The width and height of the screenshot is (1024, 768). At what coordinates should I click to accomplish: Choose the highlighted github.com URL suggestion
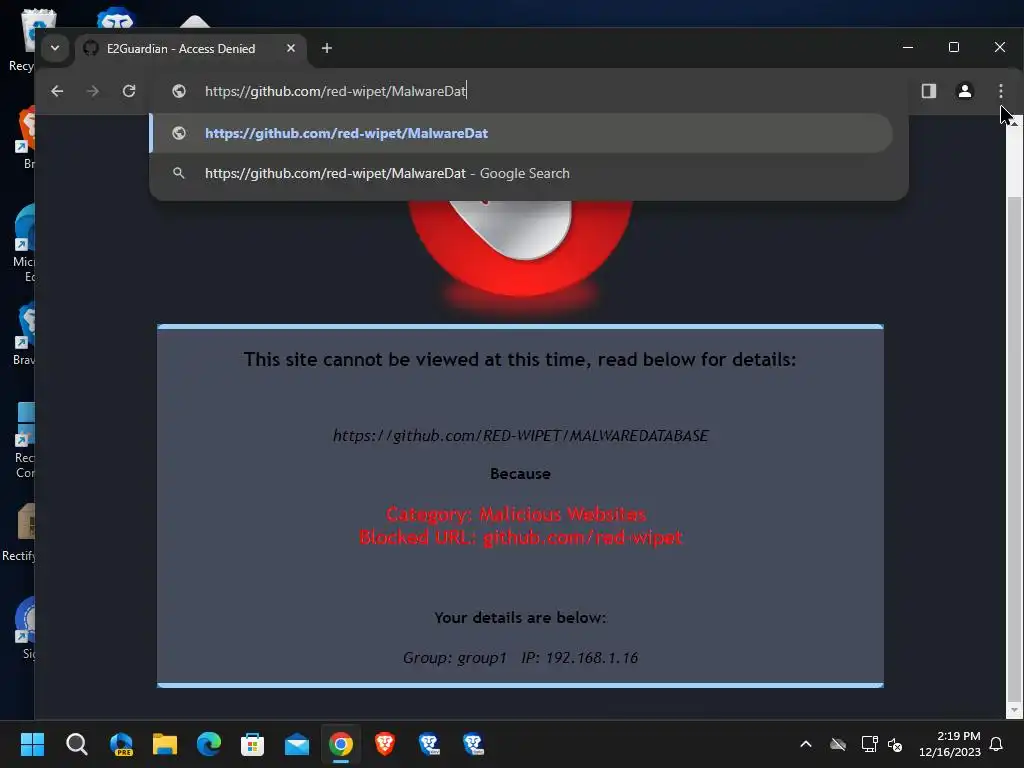point(520,133)
